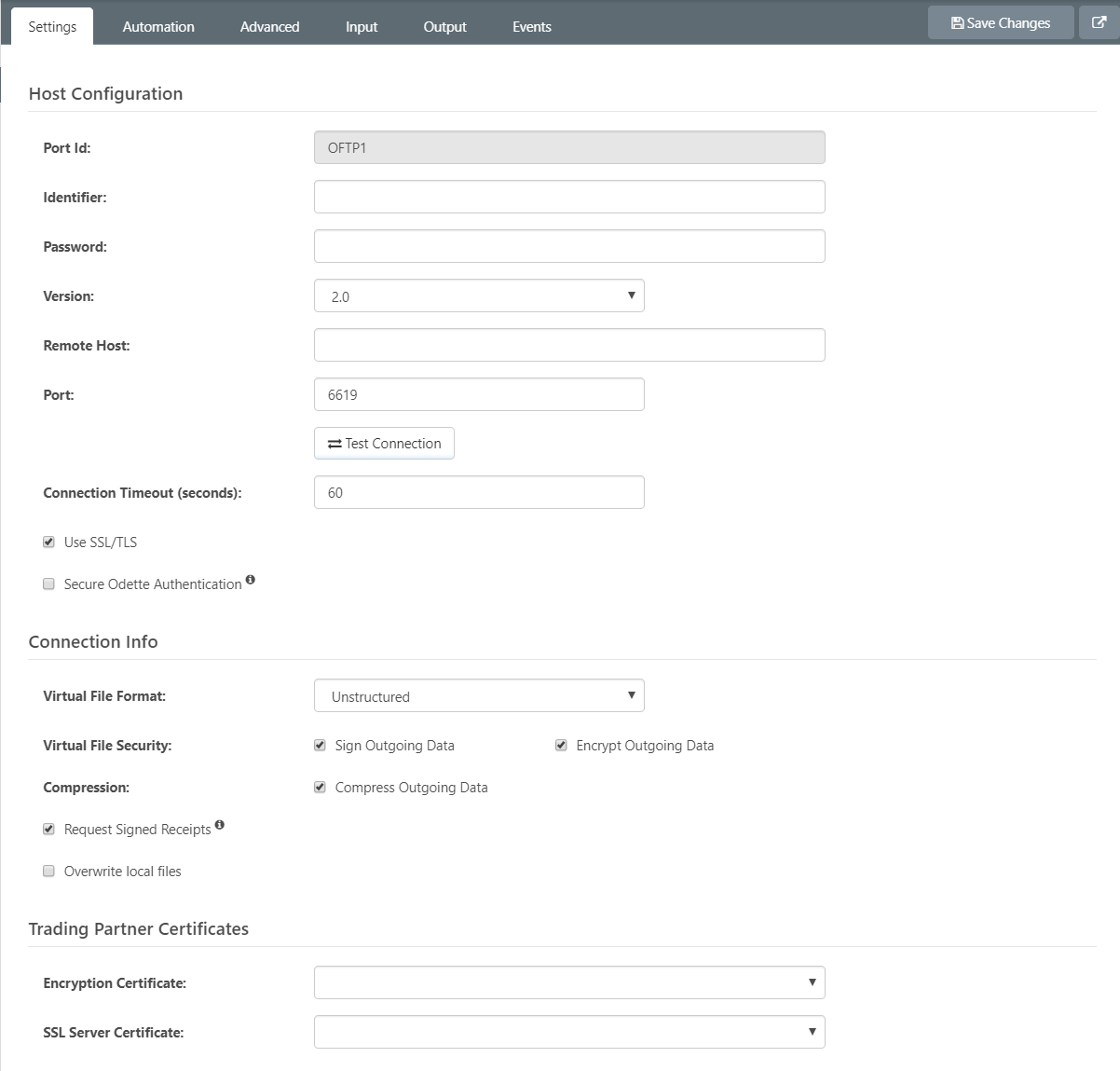Open the Automation tab
Image resolution: width=1120 pixels, height=1071 pixels.
coord(158,27)
